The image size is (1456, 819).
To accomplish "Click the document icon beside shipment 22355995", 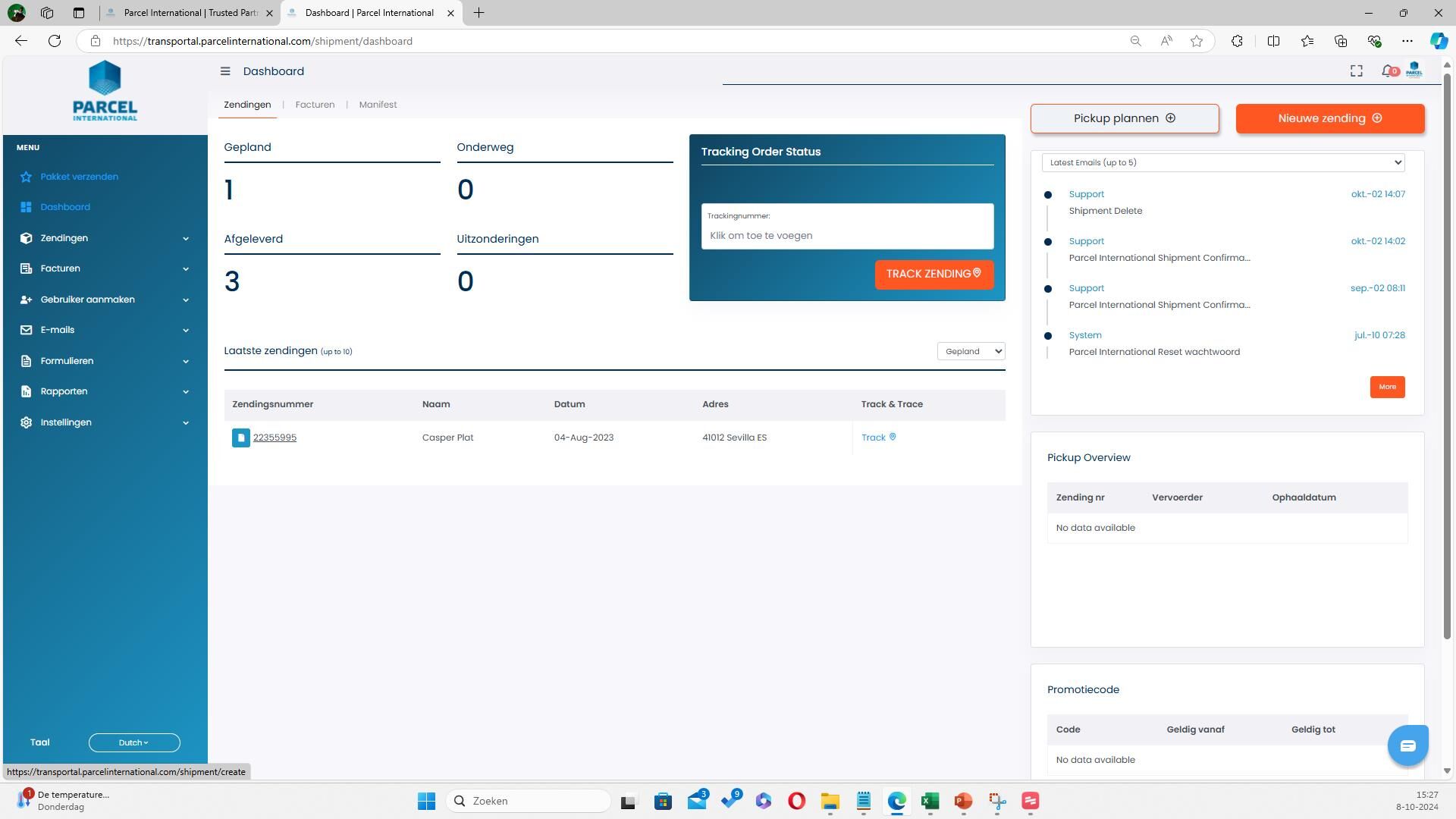I will pos(240,438).
